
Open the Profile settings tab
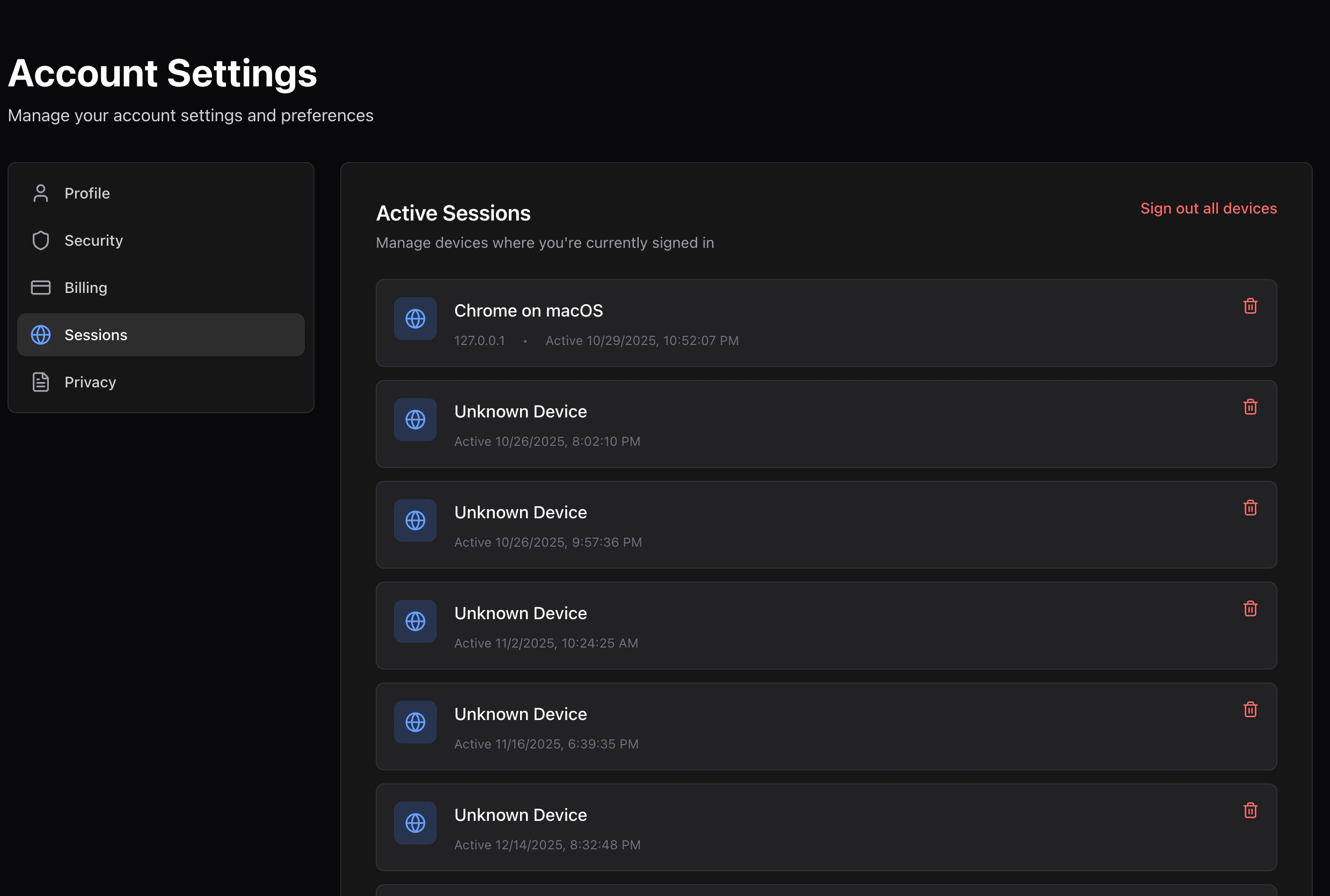tap(160, 193)
